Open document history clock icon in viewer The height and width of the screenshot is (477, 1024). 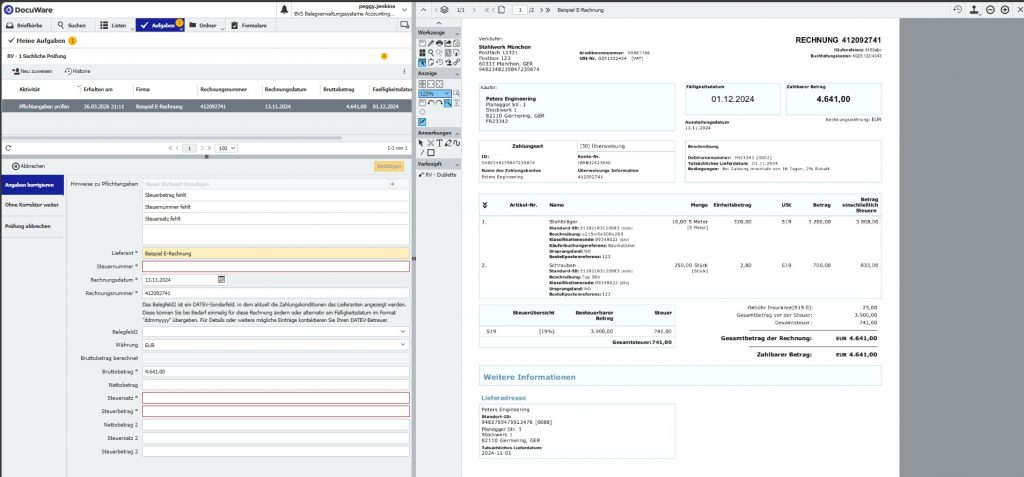click(x=957, y=9)
